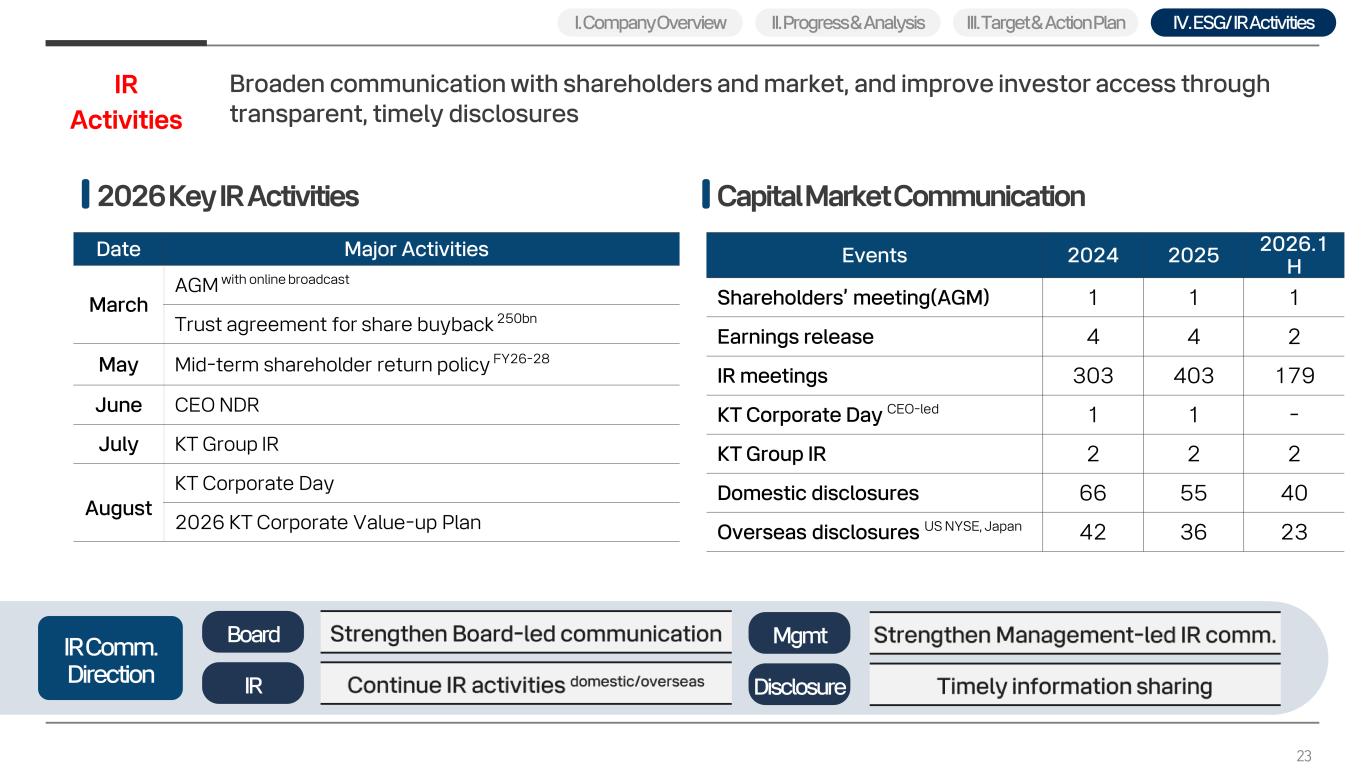Click the 2026 Key IR Activities heading

click(x=227, y=196)
